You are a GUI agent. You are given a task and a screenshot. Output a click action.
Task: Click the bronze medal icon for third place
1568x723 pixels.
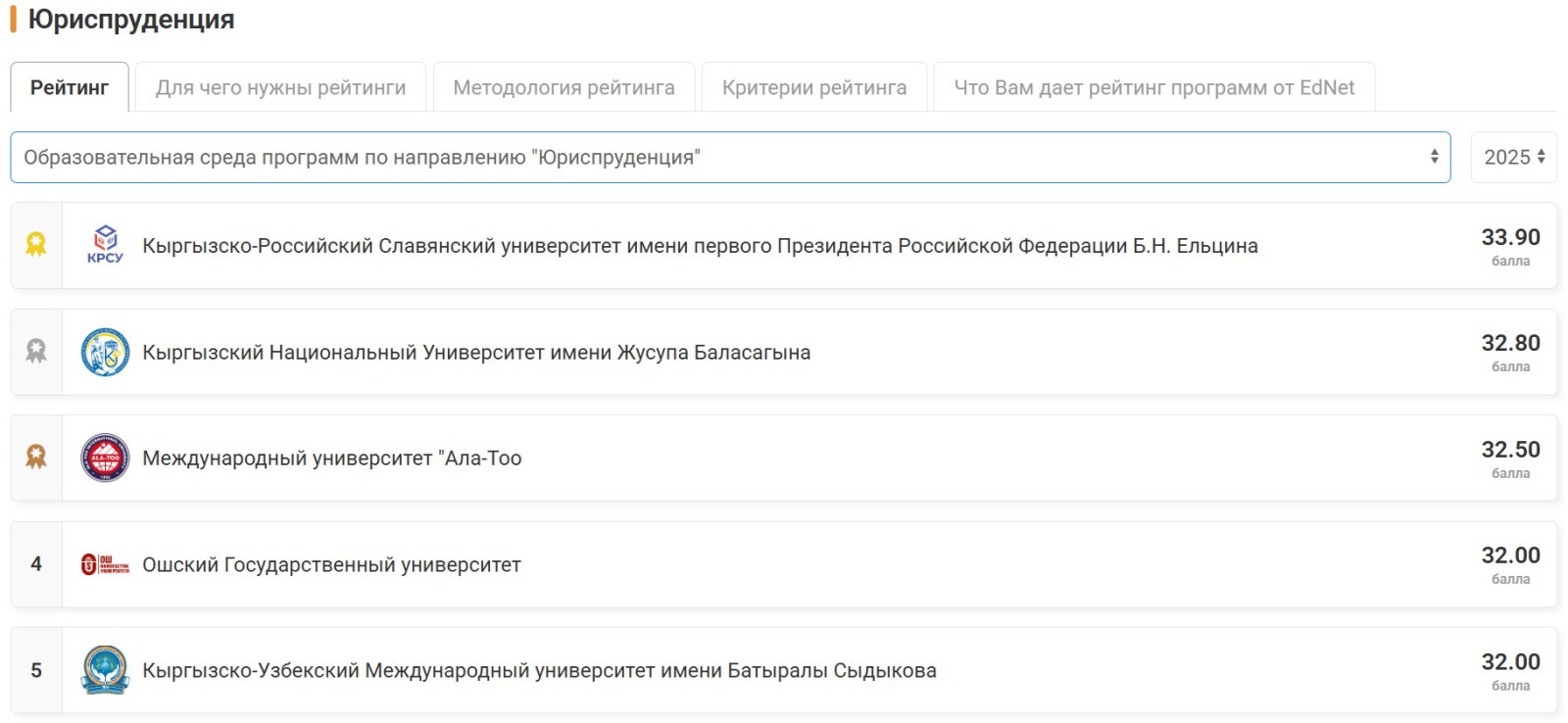(36, 458)
